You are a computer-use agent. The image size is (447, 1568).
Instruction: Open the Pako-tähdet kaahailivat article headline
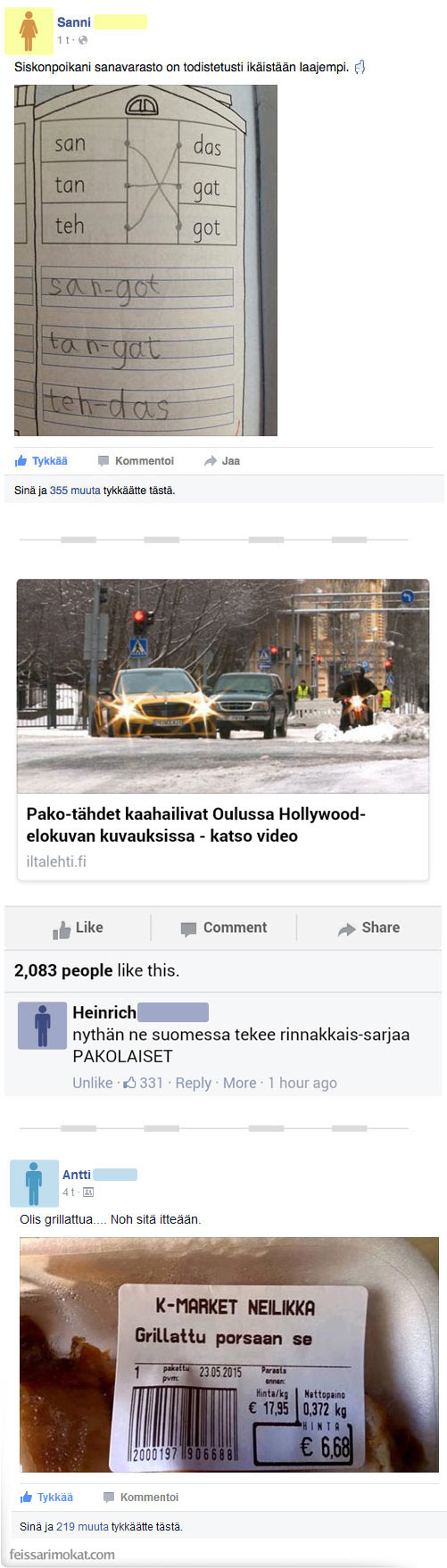[x=196, y=825]
